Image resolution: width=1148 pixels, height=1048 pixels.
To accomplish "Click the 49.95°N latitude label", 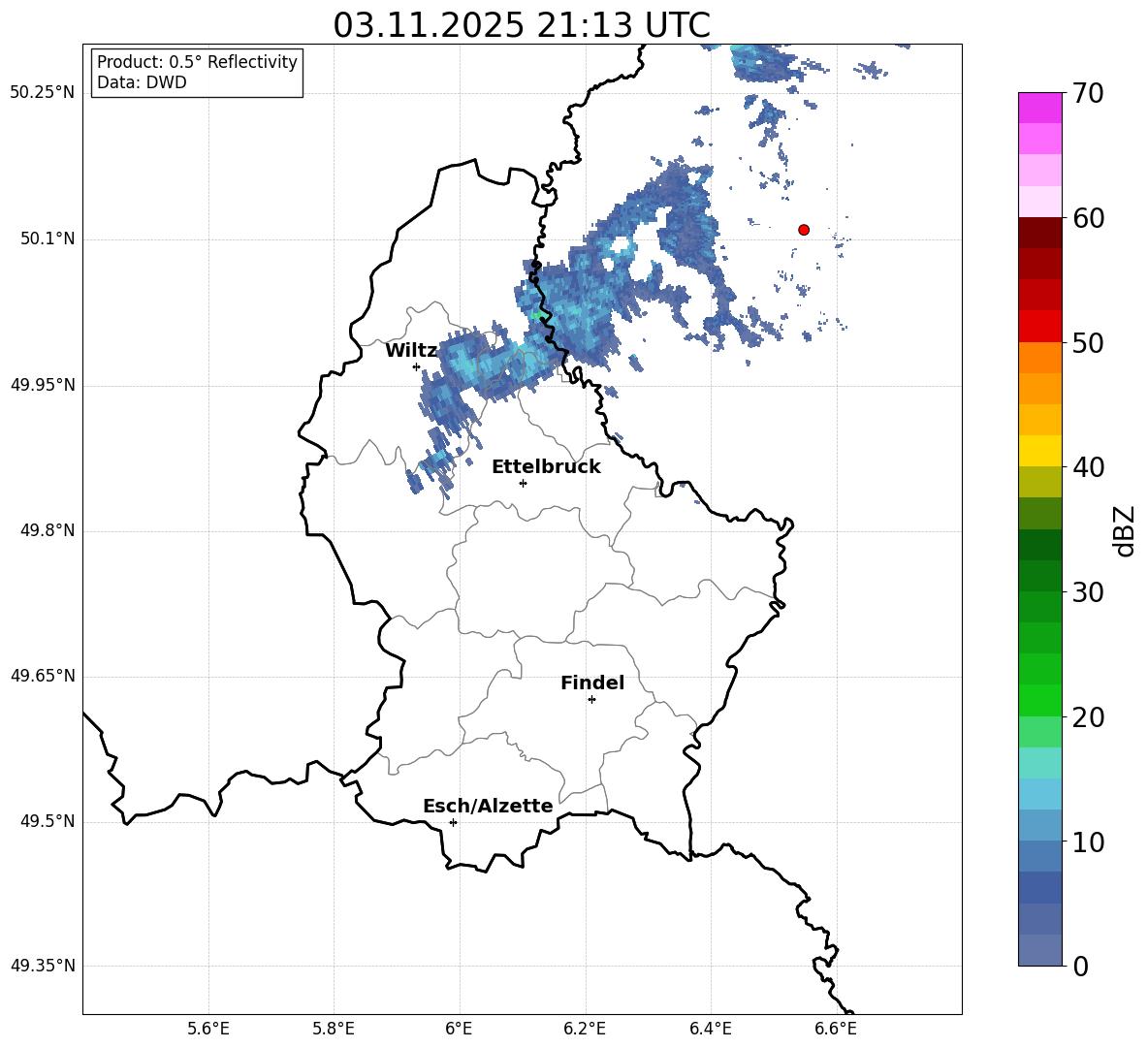I will coord(43,385).
